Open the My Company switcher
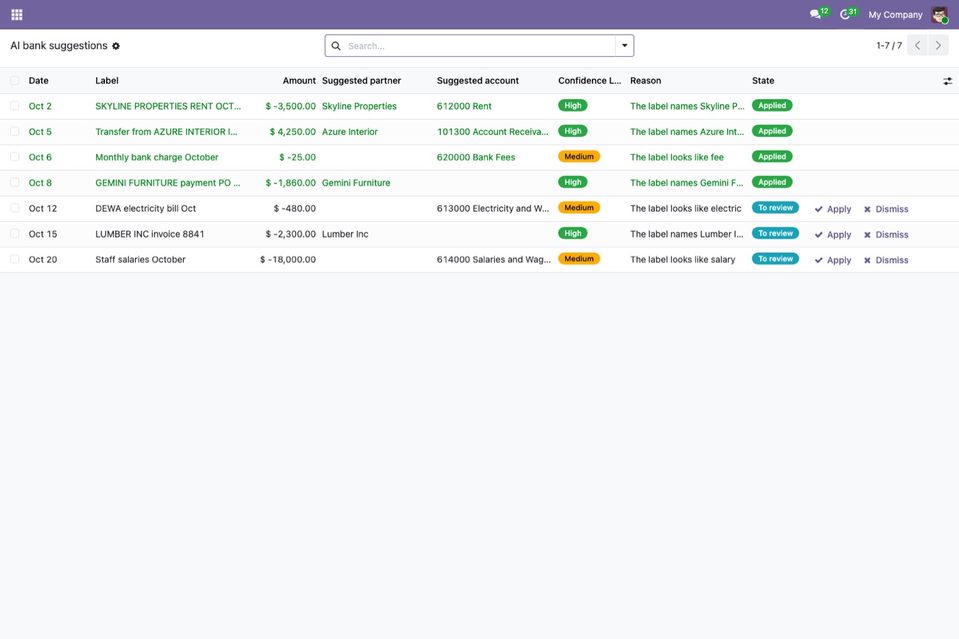Viewport: 959px width, 639px height. tap(895, 15)
